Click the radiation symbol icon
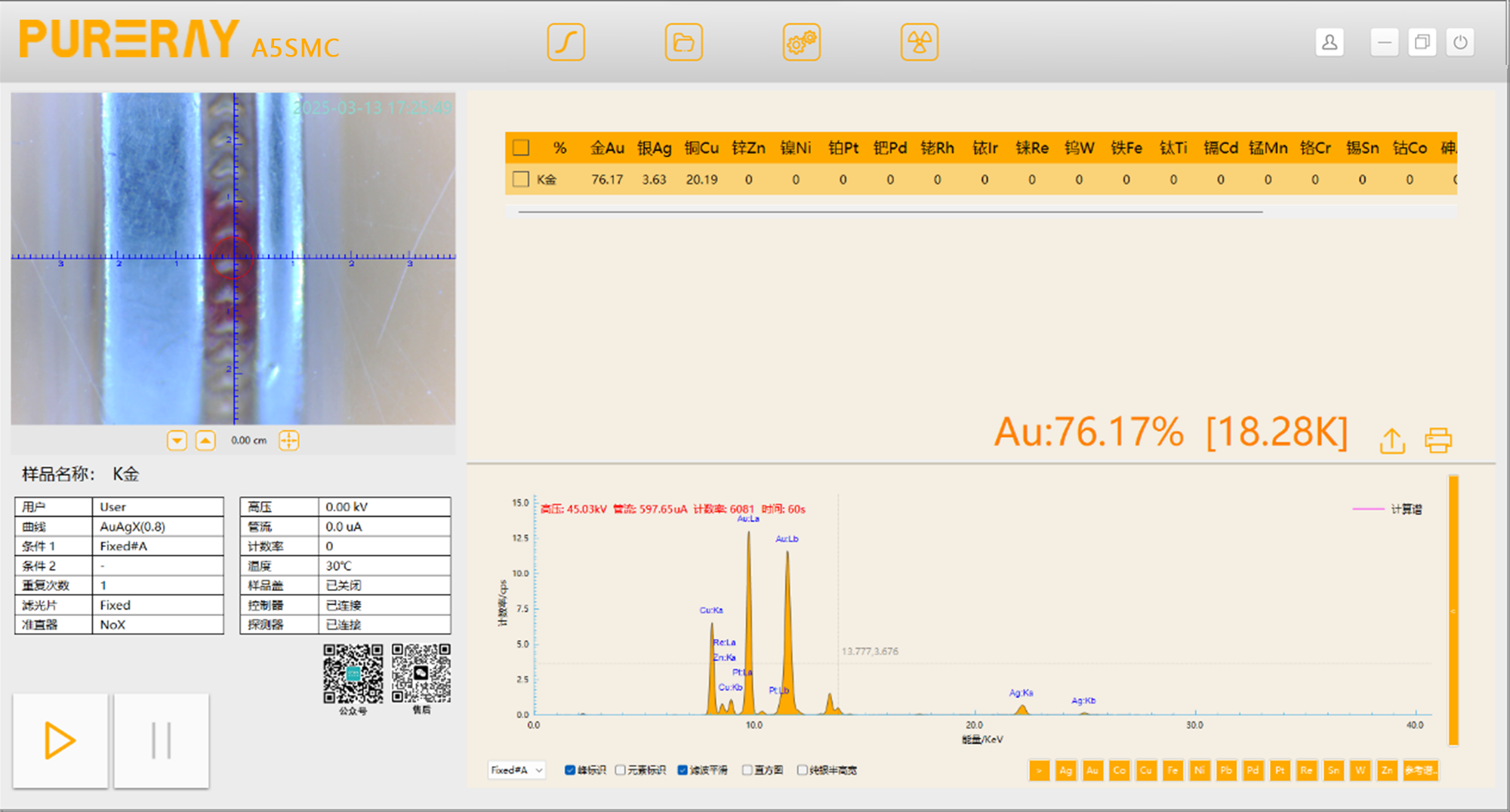 pyautogui.click(x=919, y=42)
